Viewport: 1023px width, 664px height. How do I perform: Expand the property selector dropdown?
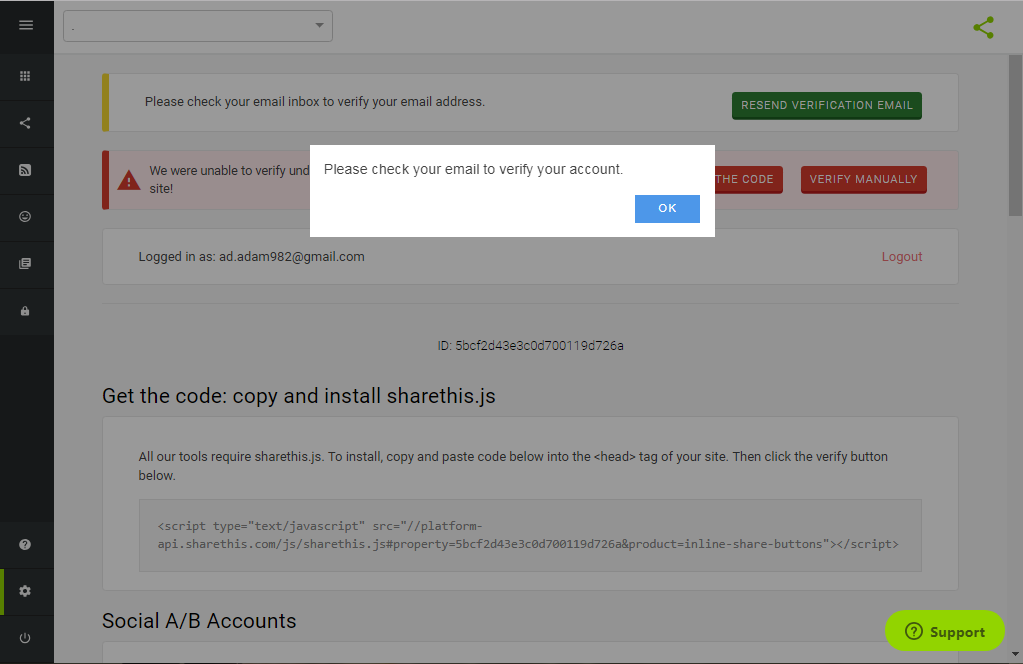click(198, 26)
